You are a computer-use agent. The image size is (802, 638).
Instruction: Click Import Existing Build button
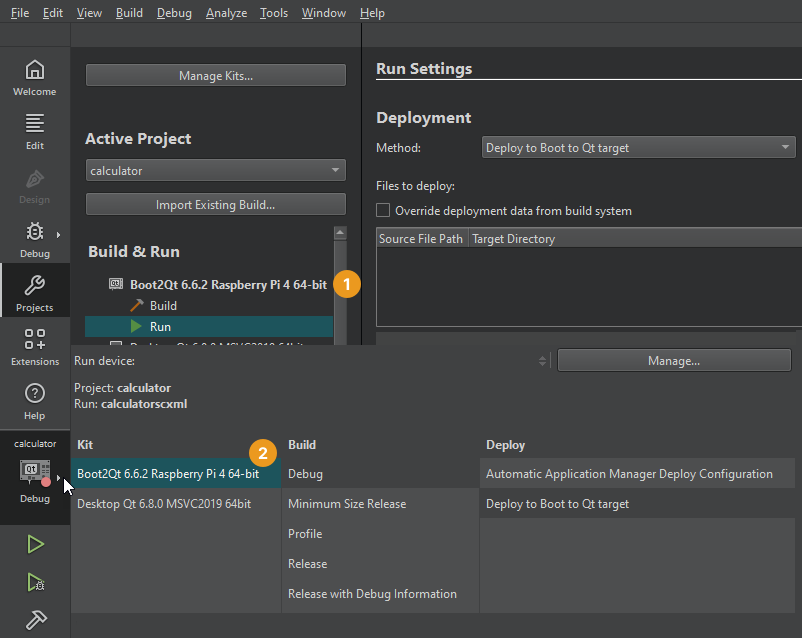pyautogui.click(x=215, y=205)
